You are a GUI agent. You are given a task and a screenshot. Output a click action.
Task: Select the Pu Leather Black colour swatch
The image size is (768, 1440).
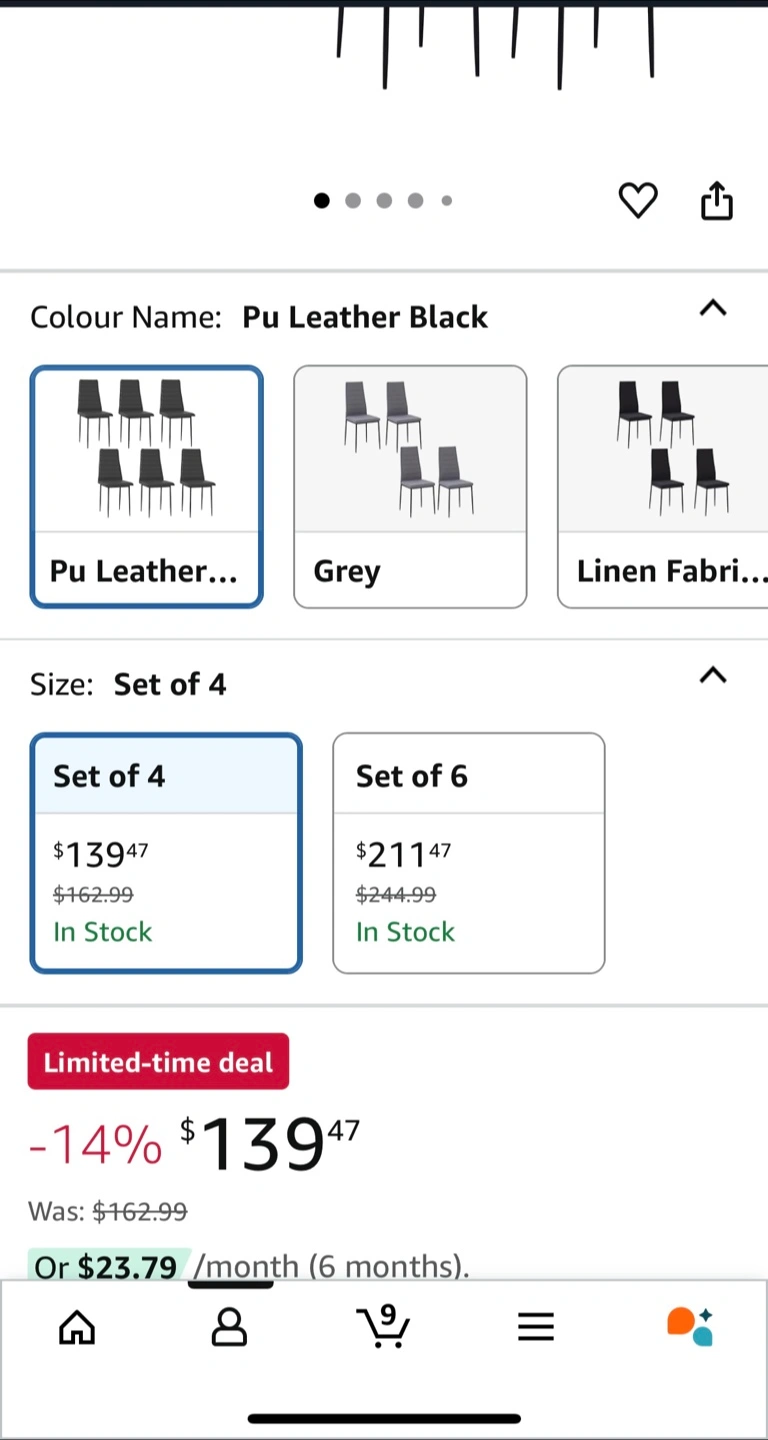tap(147, 487)
